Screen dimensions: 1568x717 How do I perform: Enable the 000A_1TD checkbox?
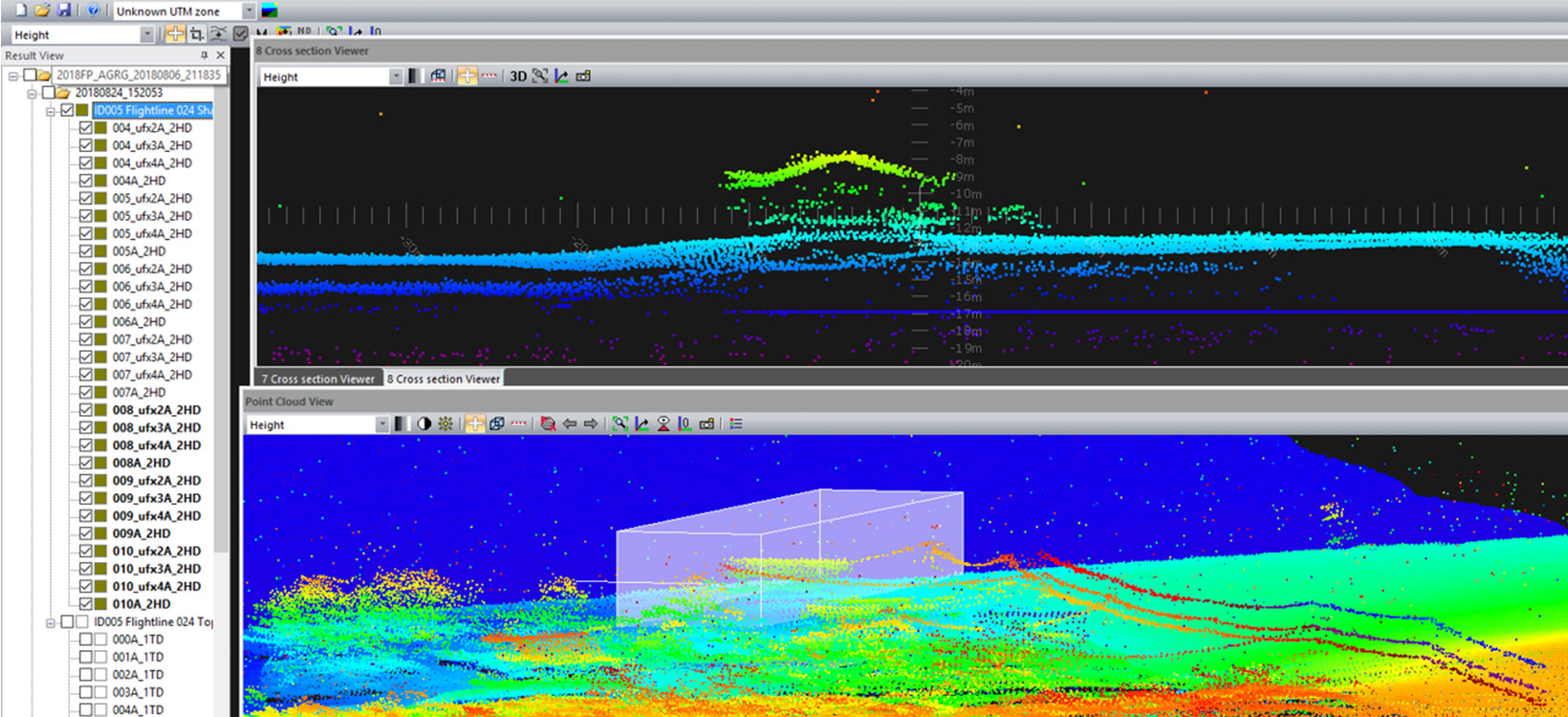pyautogui.click(x=86, y=640)
